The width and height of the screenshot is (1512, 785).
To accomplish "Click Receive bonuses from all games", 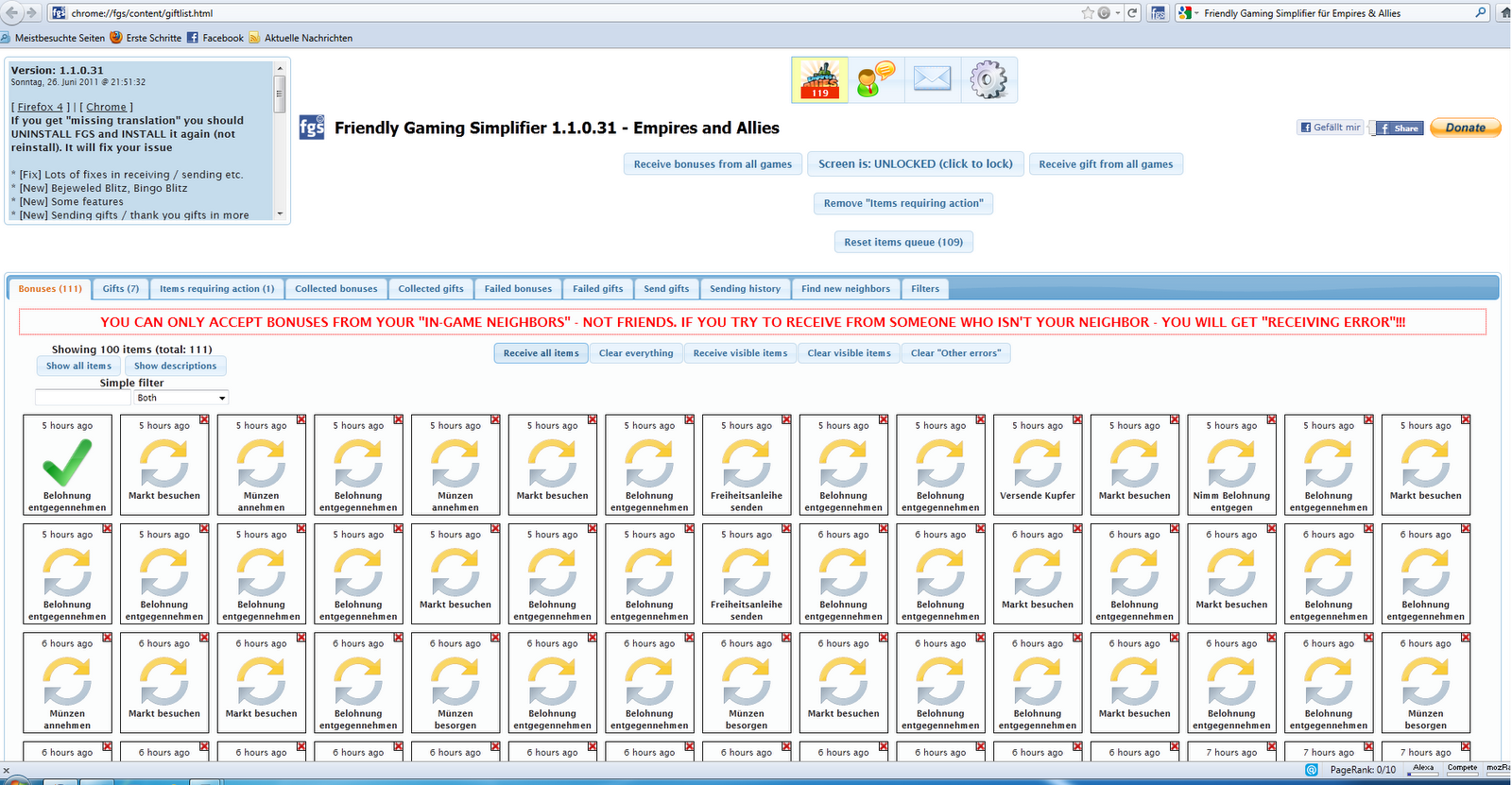I will point(713,164).
